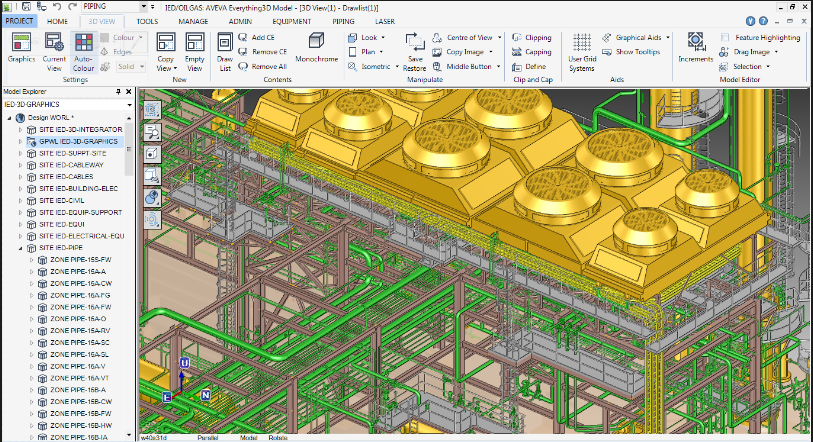This screenshot has height=442, width=813.
Task: Select SITE IED-CIVIL in explorer
Action: 61,200
